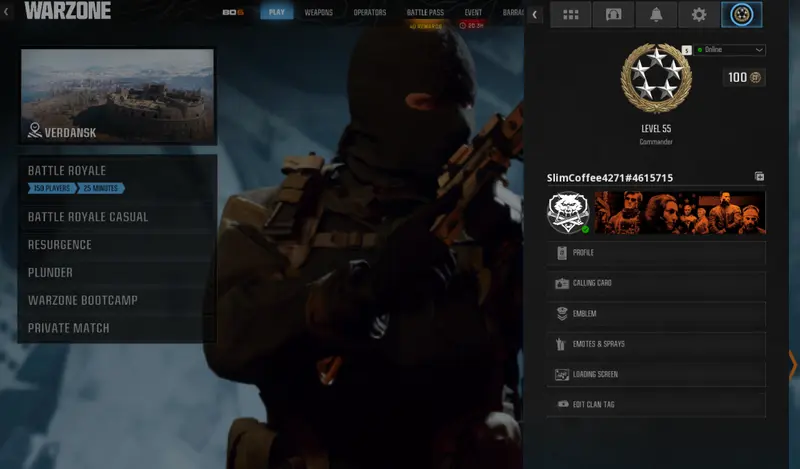Open notifications bell icon
This screenshot has height=469, width=800.
pyautogui.click(x=656, y=15)
